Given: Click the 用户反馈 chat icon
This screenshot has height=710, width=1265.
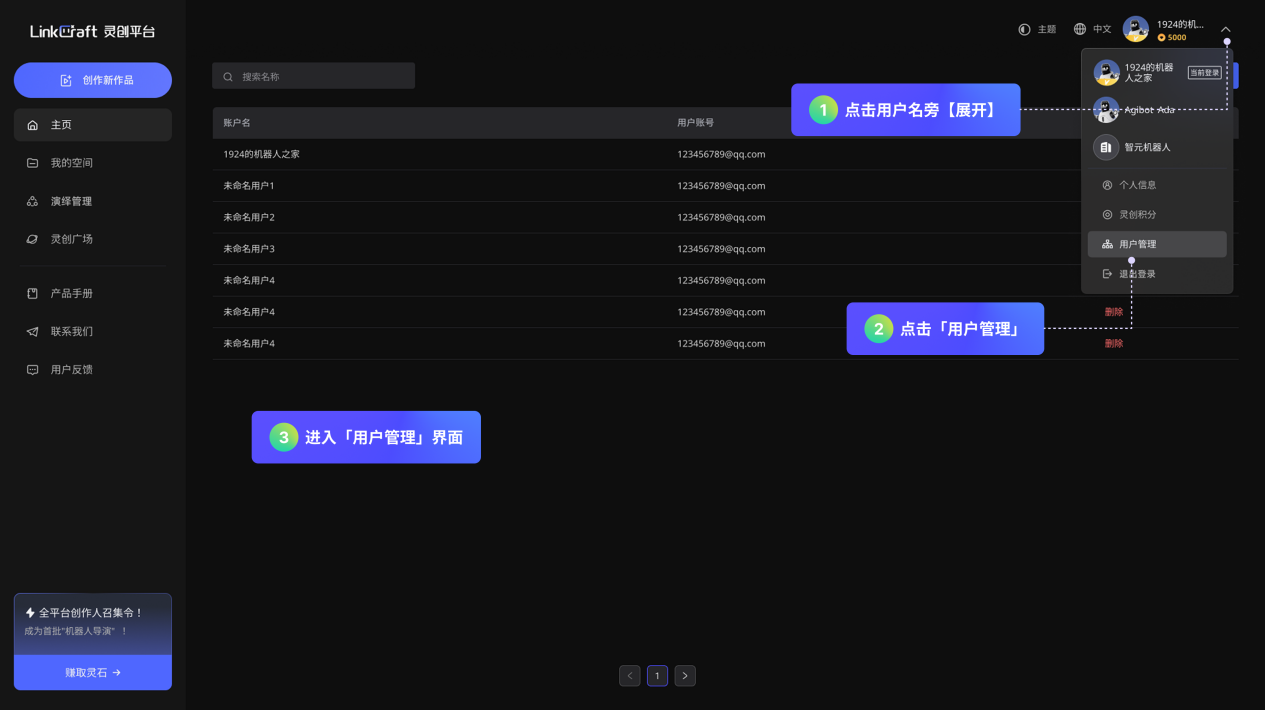Looking at the screenshot, I should click(x=32, y=370).
